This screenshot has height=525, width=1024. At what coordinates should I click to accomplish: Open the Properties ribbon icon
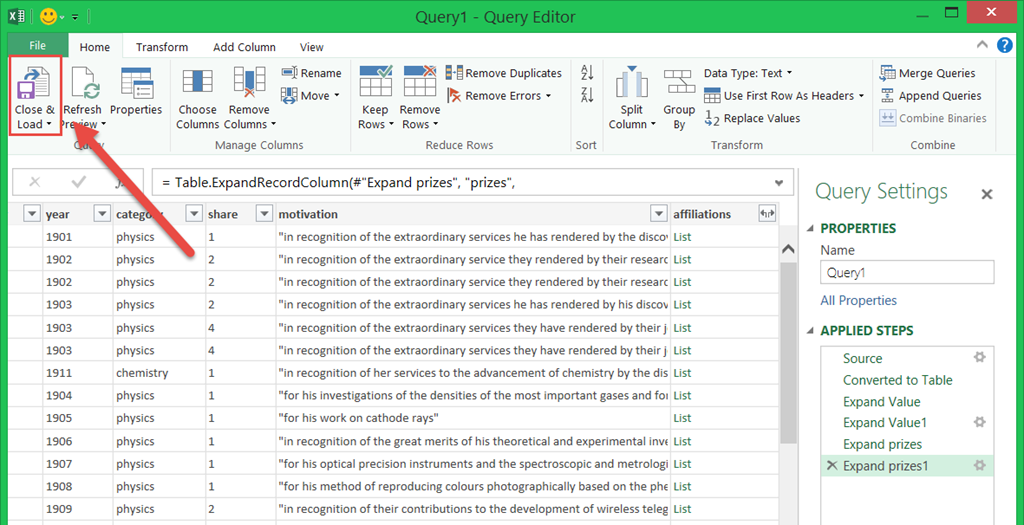point(136,85)
